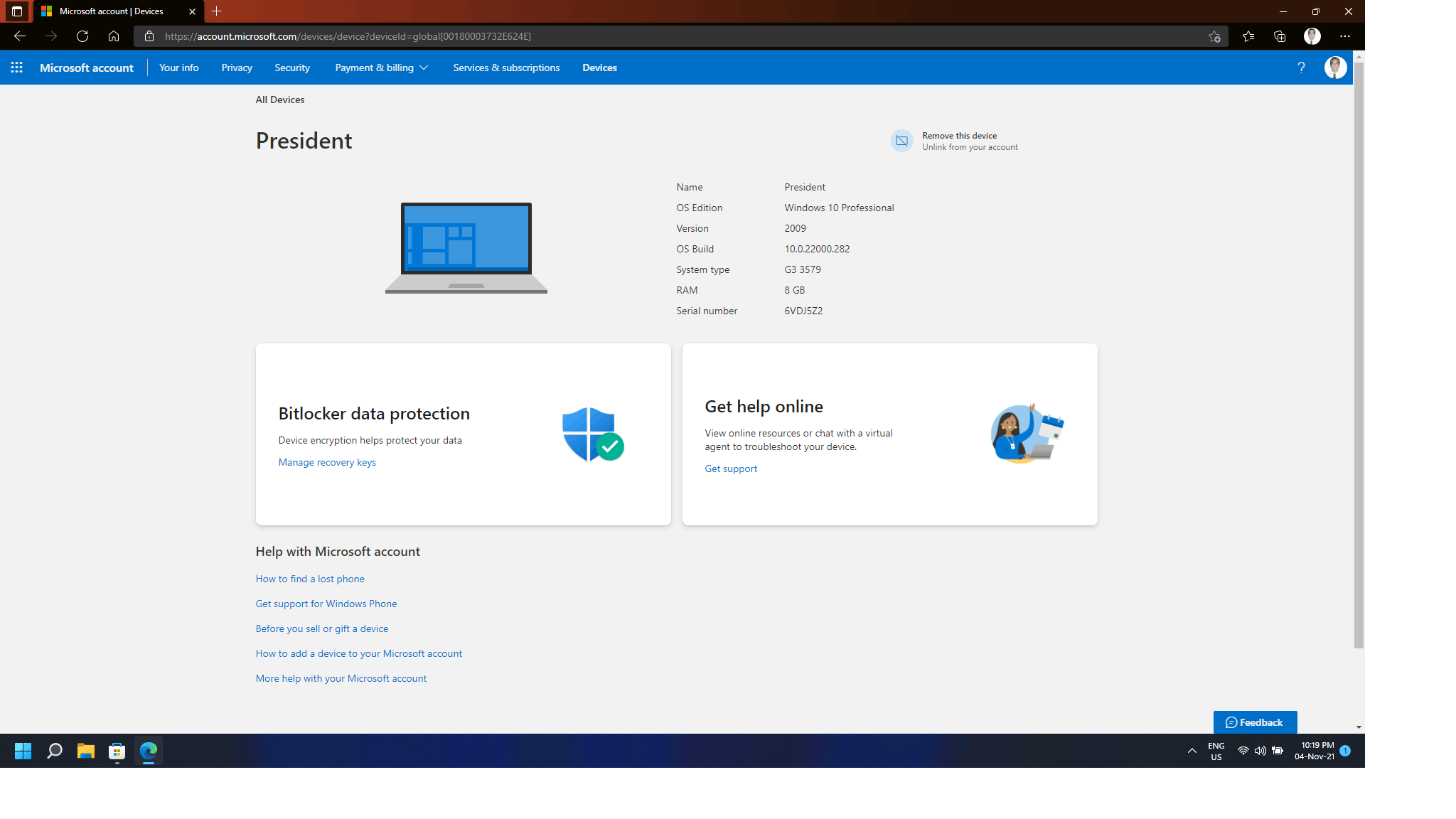
Task: Click the Get support link
Action: pos(731,469)
